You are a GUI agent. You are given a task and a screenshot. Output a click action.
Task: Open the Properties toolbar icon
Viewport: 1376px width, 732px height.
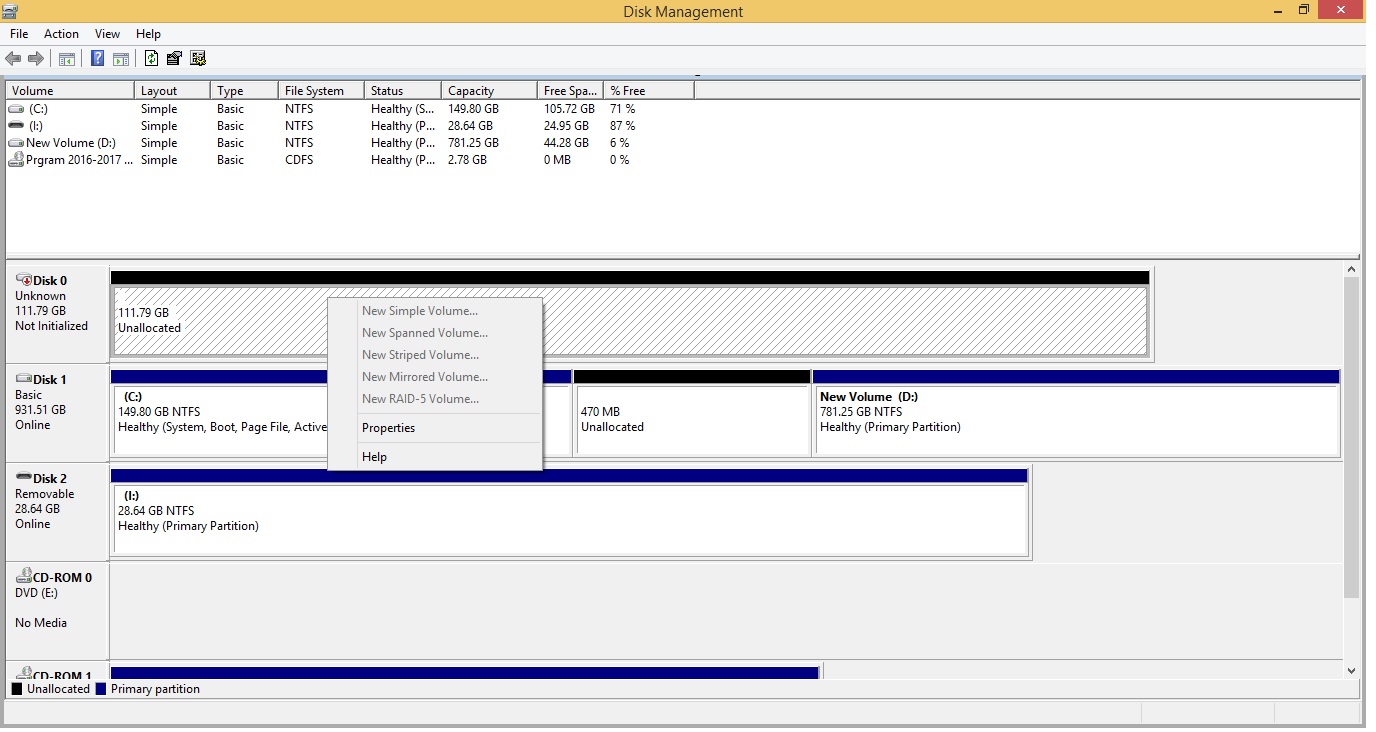point(174,59)
